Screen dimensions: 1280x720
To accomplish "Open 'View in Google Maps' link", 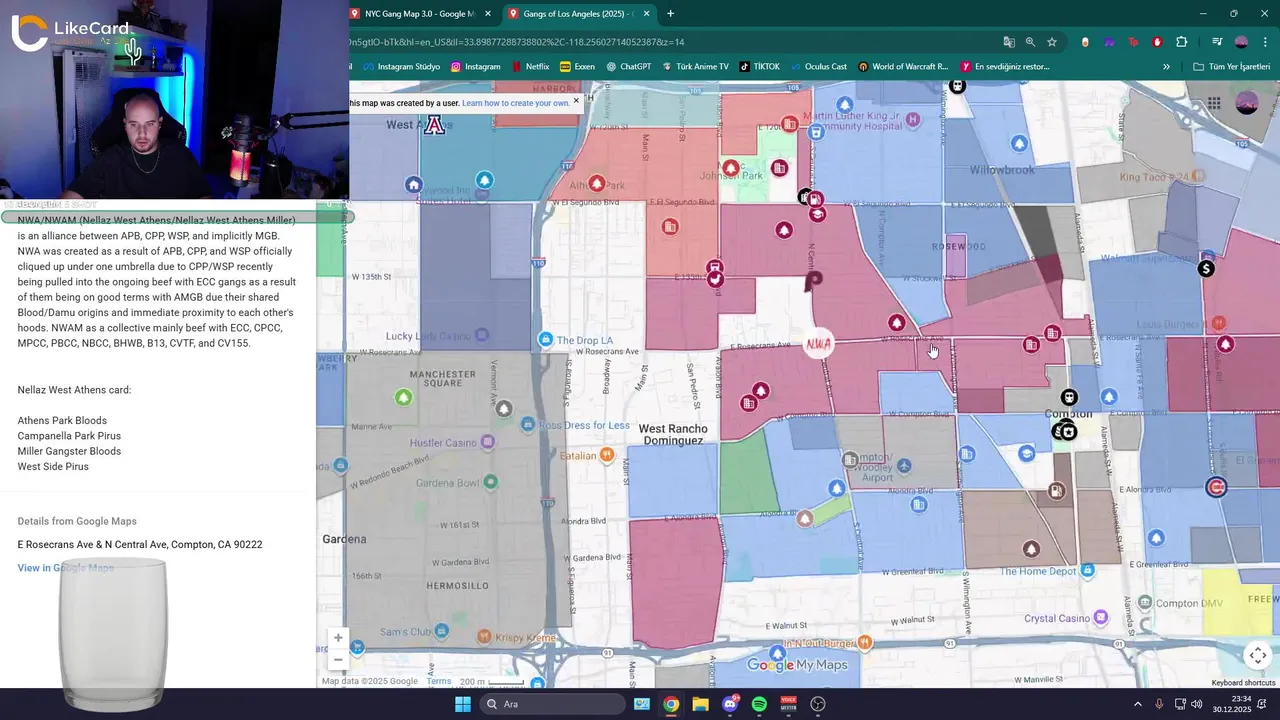I will [x=65, y=568].
